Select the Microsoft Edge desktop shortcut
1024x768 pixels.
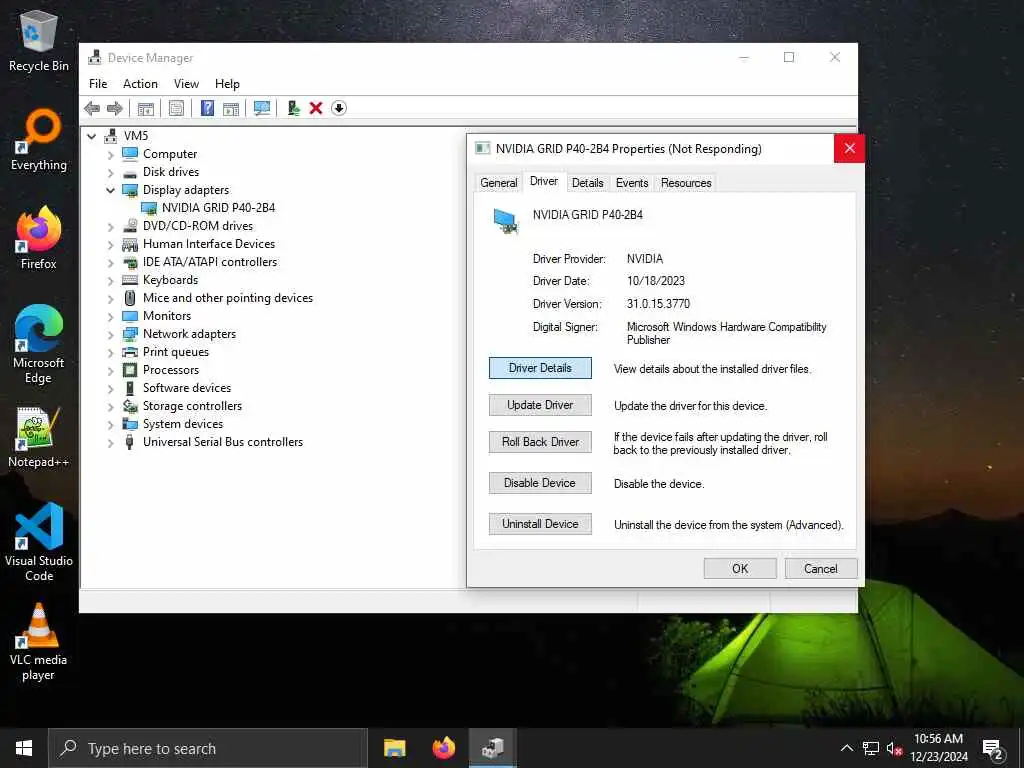[39, 344]
